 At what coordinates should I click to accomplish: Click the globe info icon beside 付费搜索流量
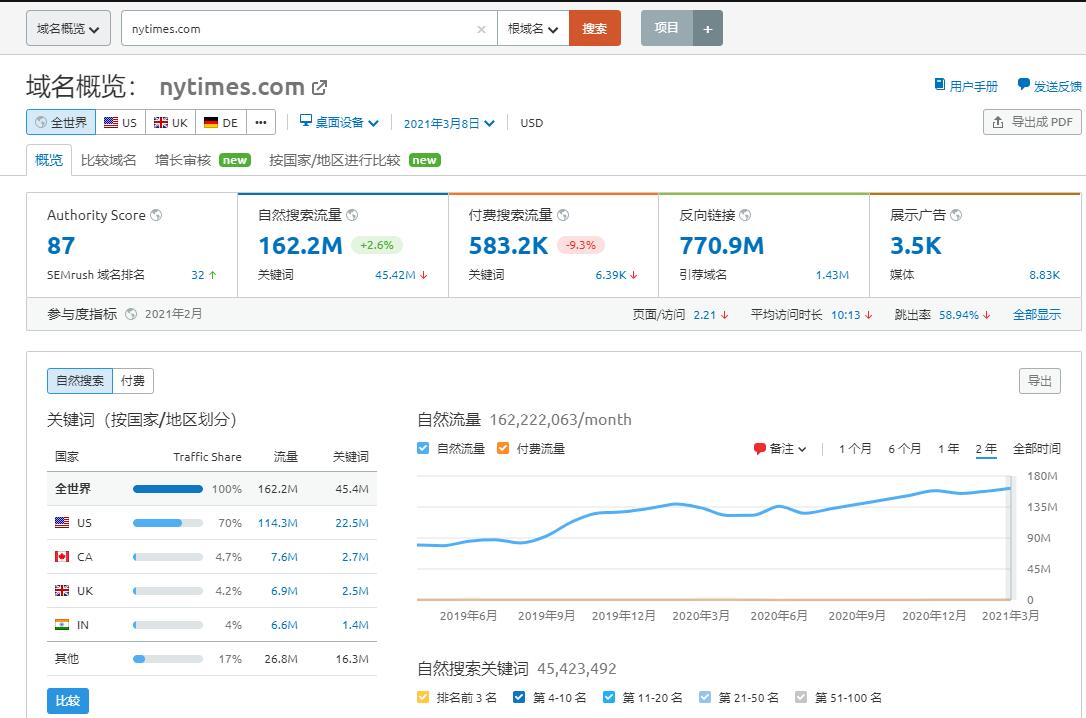click(563, 215)
